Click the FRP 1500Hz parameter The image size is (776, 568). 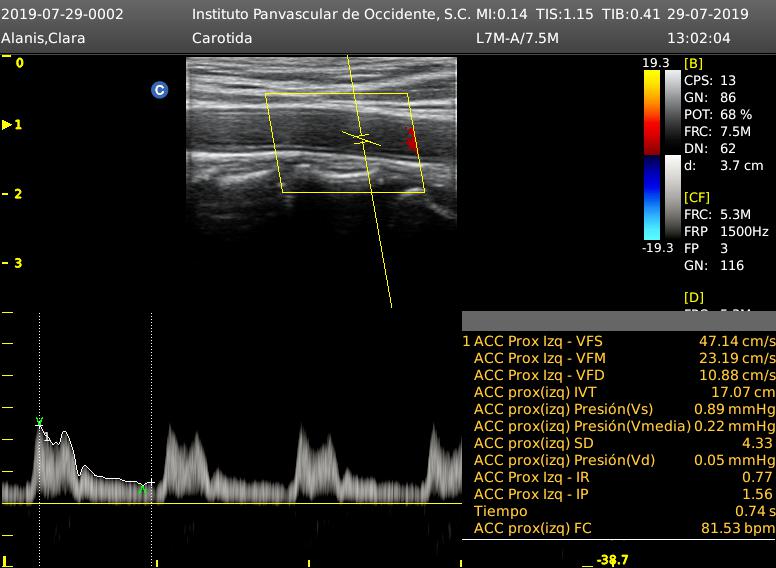(x=727, y=231)
